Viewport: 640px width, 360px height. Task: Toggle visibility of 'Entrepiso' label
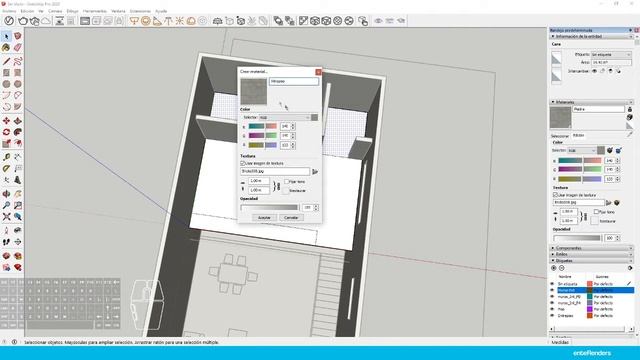point(552,316)
